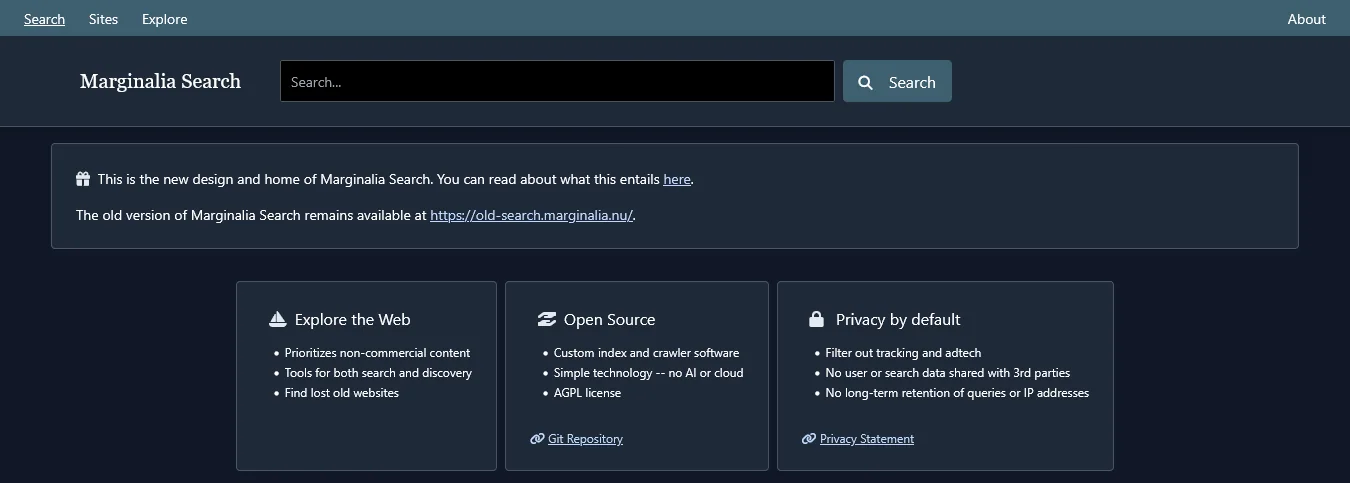Click 'Tools for both search and discovery' bullet
This screenshot has width=1350, height=483.
point(378,373)
